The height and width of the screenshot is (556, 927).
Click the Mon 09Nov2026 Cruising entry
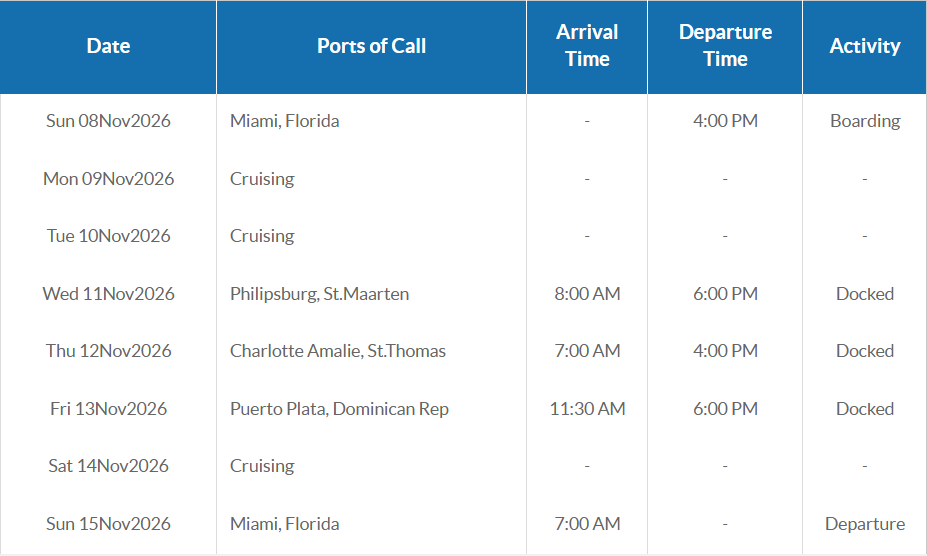tap(262, 179)
